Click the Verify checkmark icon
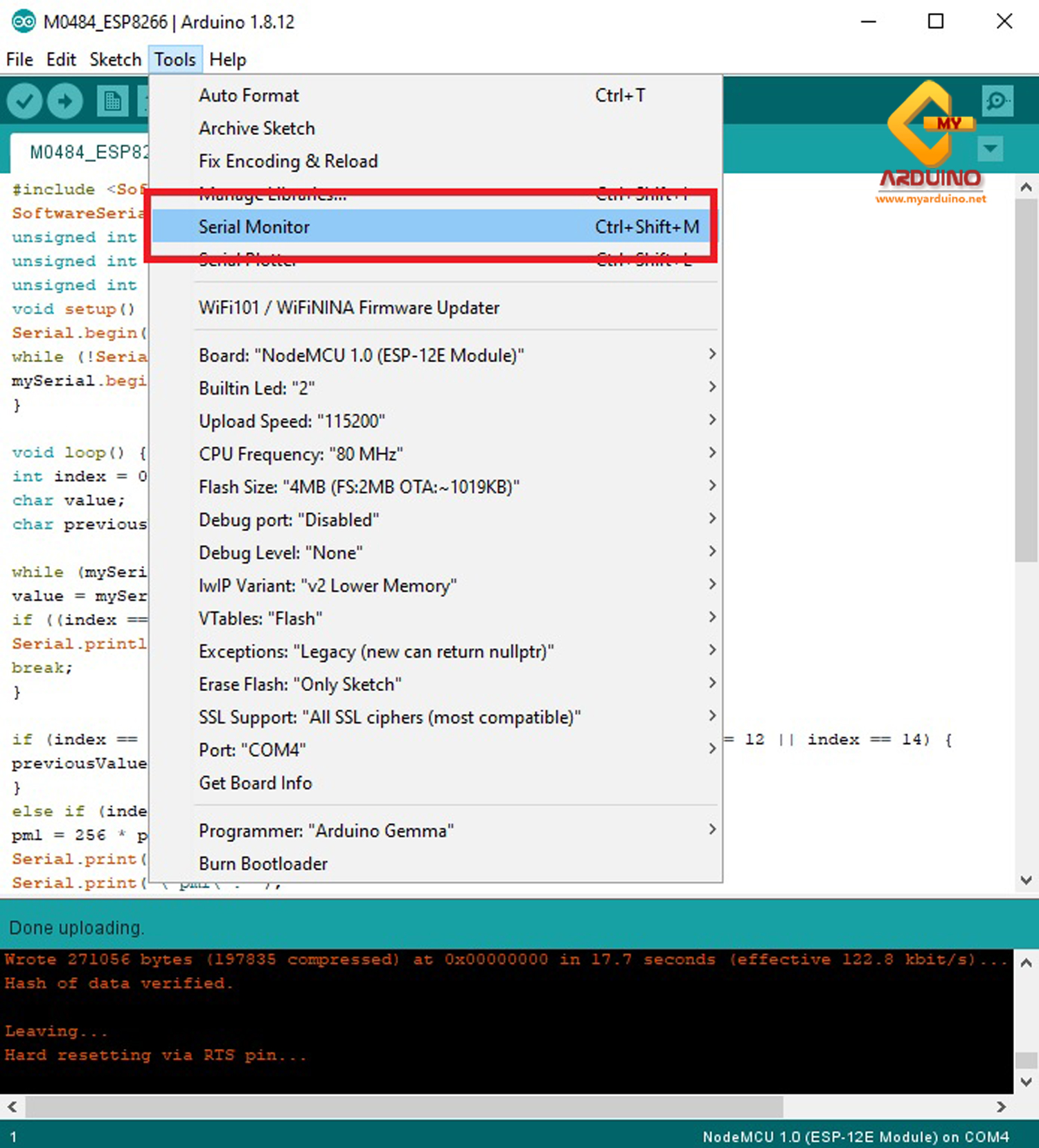The width and height of the screenshot is (1039, 1148). [x=24, y=102]
